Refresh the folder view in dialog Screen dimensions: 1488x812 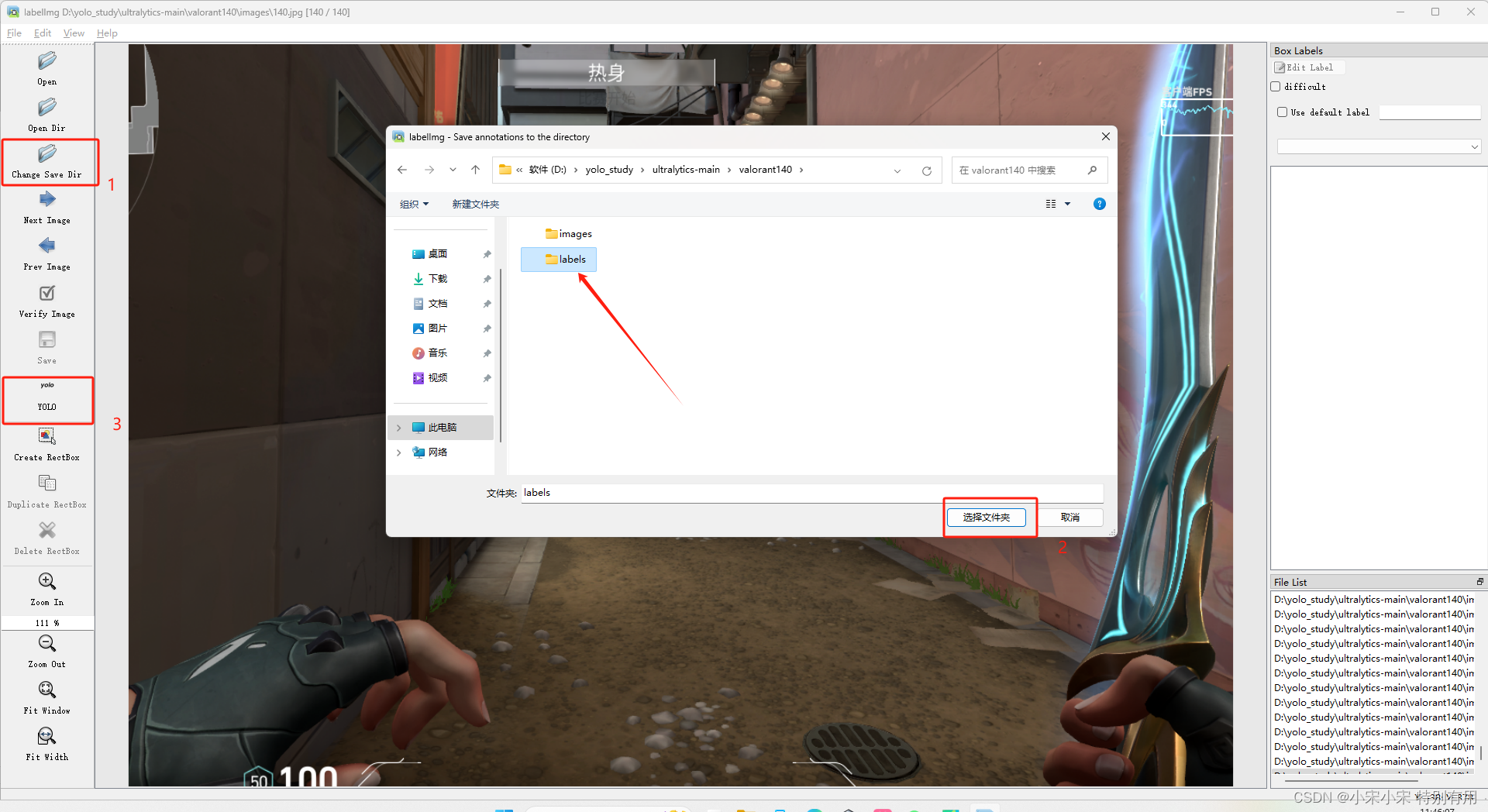(x=927, y=170)
